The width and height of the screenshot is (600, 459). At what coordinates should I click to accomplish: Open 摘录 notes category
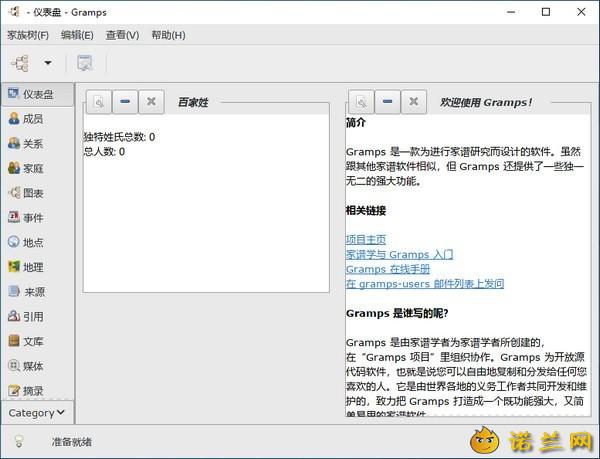(x=38, y=391)
